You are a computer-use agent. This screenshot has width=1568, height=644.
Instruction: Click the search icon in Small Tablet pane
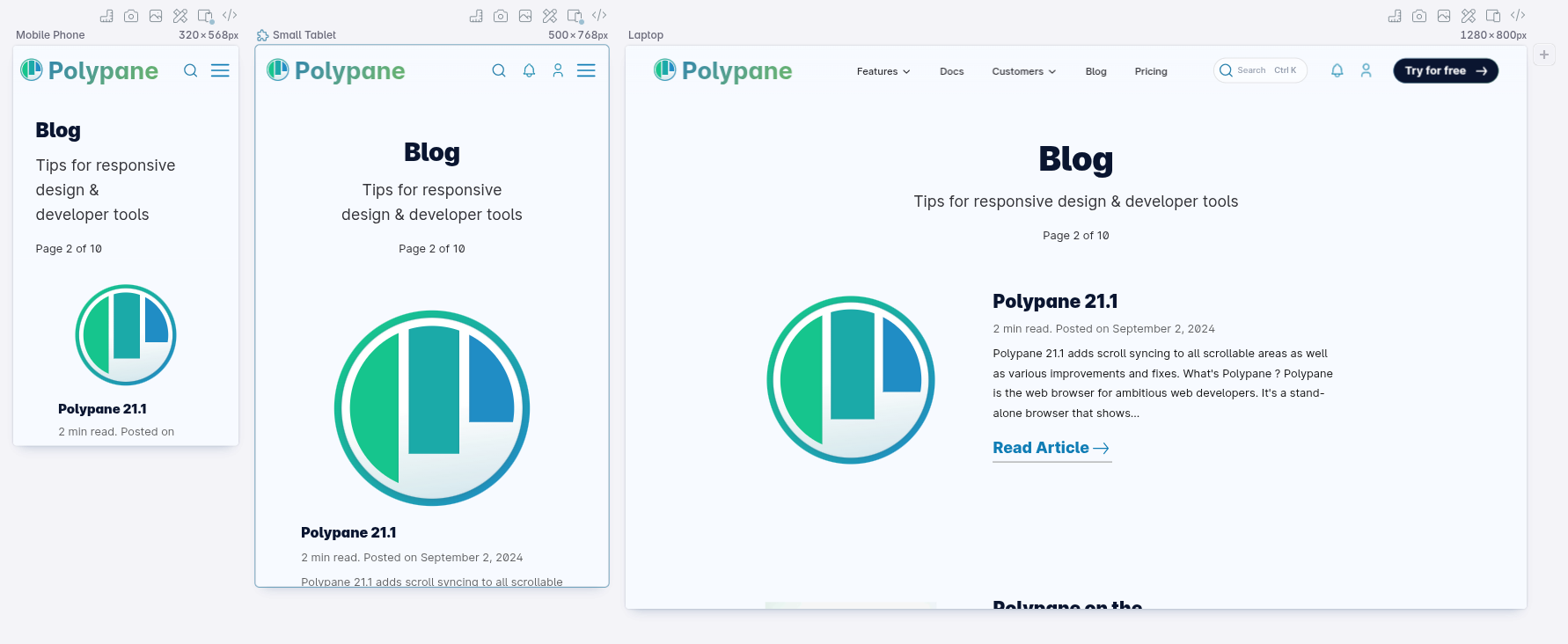[499, 70]
